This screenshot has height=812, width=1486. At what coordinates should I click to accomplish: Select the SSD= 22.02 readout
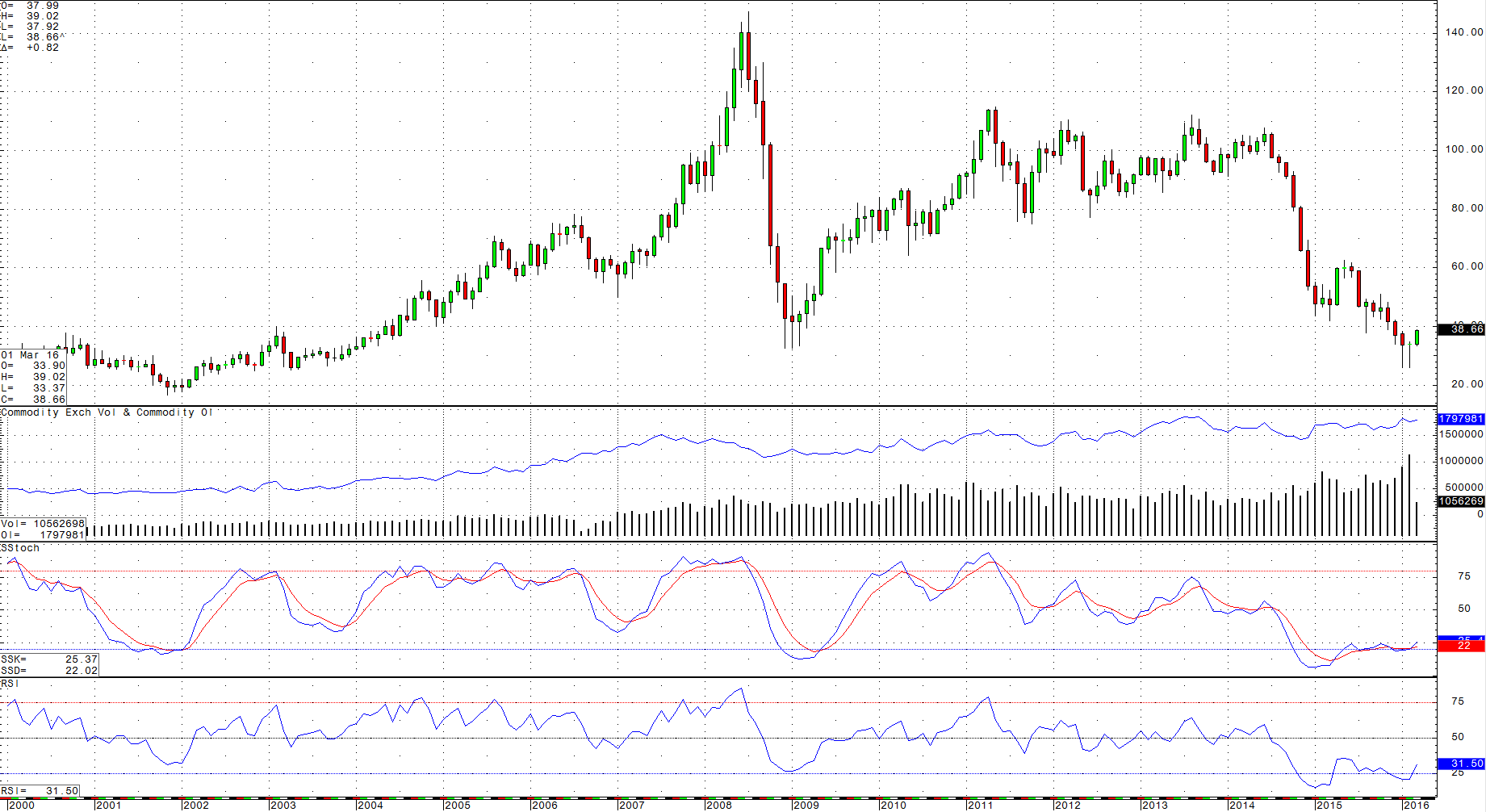[x=49, y=671]
